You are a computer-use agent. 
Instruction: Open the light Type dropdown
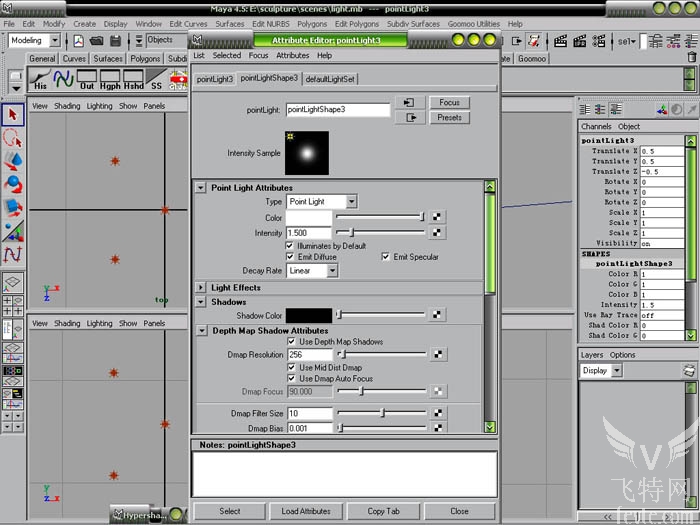tap(322, 201)
